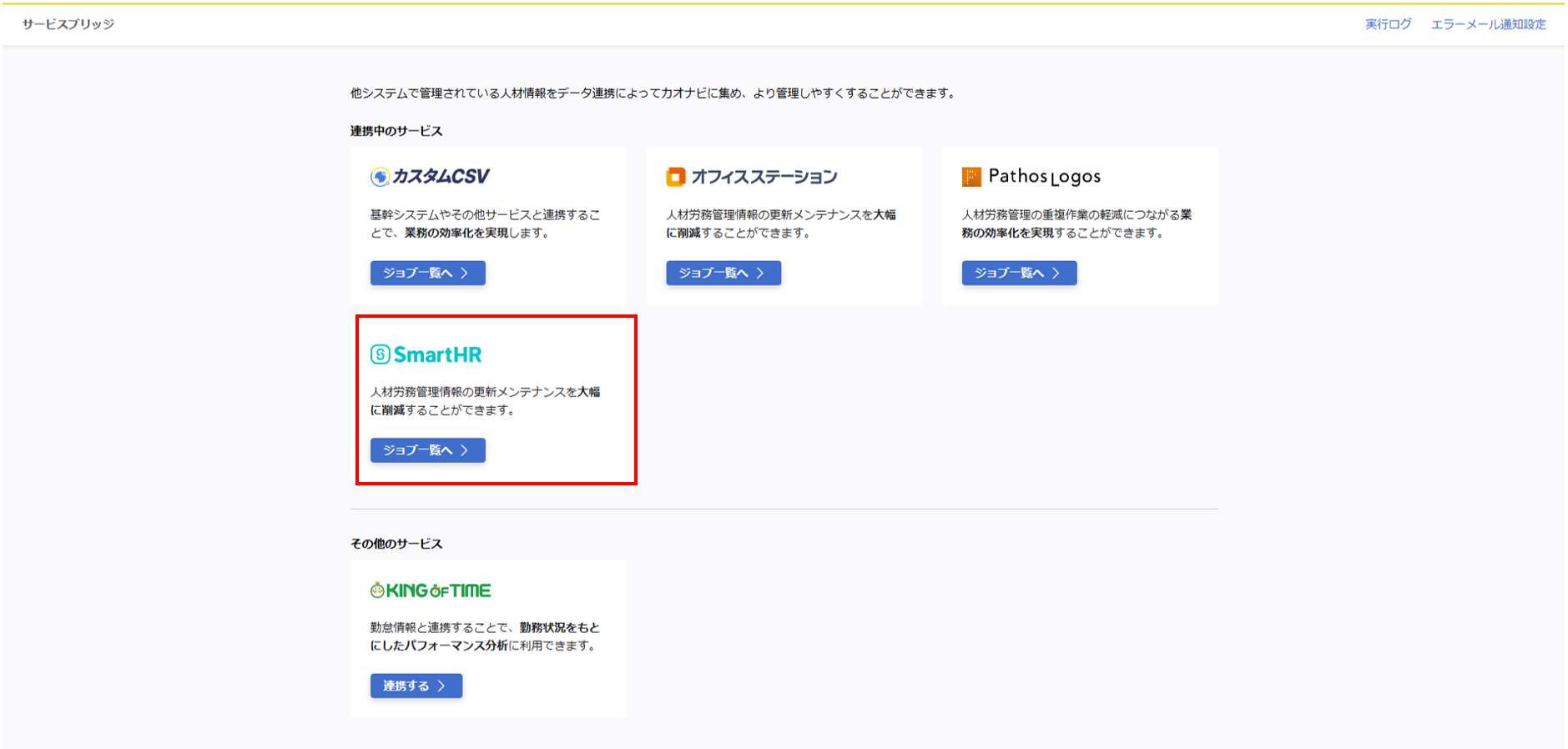Open エラーメール通知設定 link
1568x749 pixels.
pyautogui.click(x=1489, y=24)
